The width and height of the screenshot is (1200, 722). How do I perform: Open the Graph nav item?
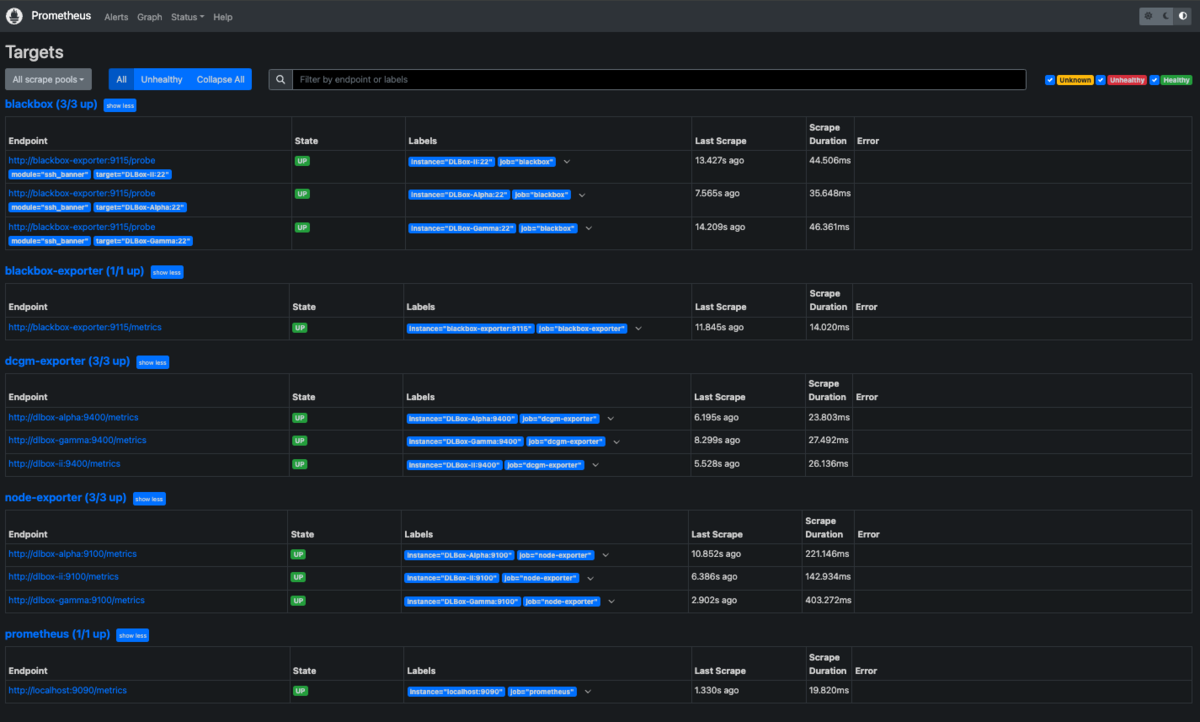(150, 17)
